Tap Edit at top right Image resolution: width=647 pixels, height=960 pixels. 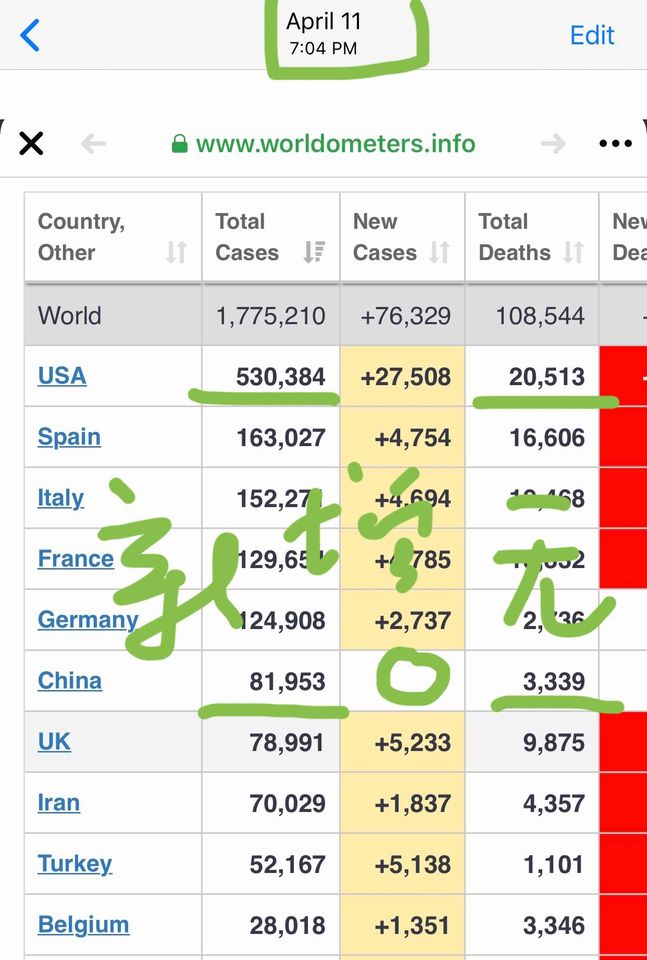click(x=592, y=35)
